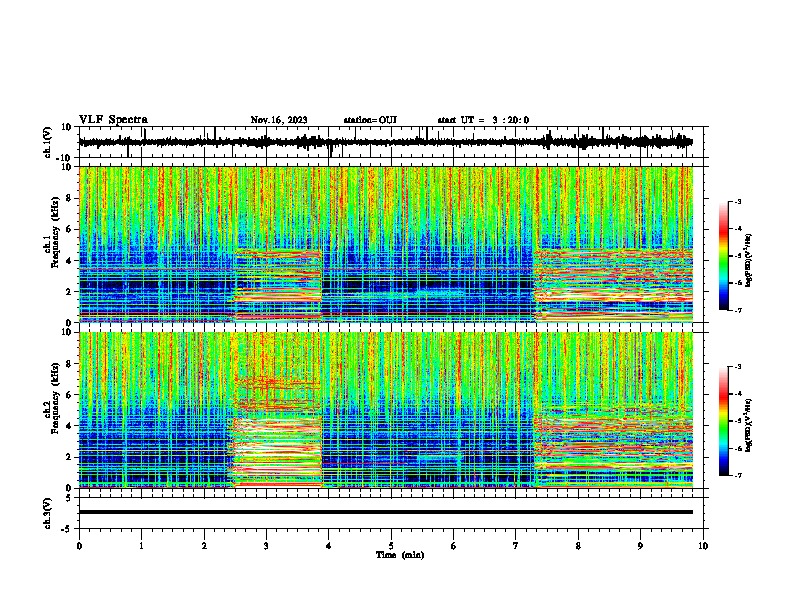
Task: Click time axis tick label "6"
Action: [x=454, y=546]
